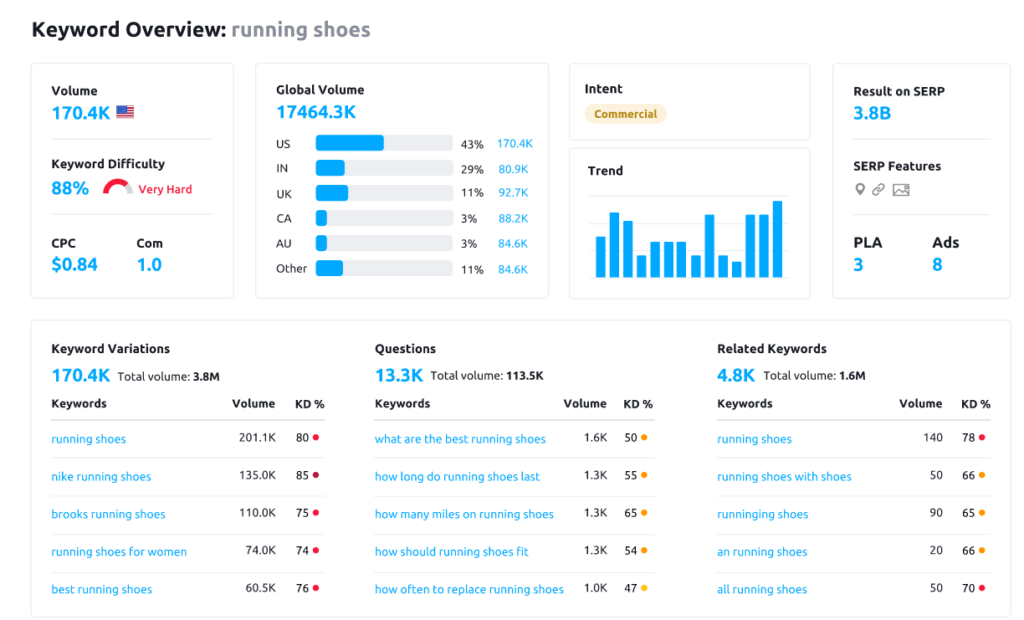Click the Keyword Difficulty value 88%

click(x=70, y=188)
